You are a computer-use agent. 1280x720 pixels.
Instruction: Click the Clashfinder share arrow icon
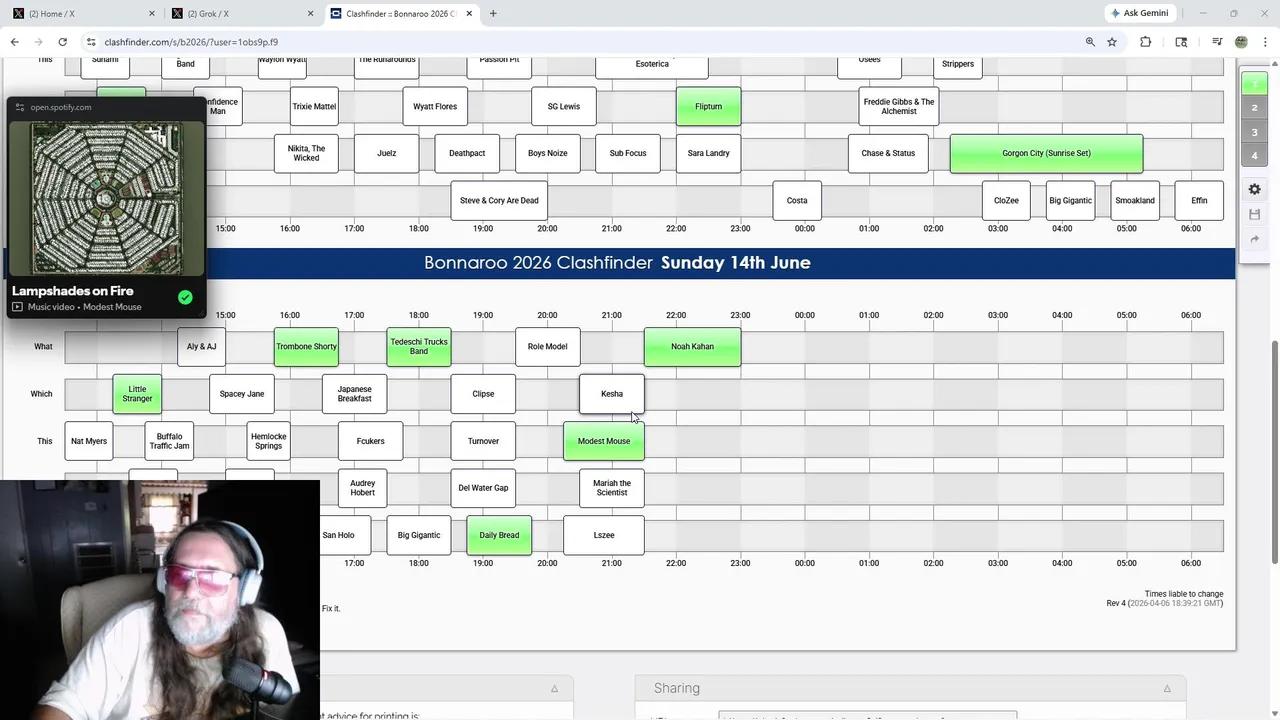[1254, 239]
